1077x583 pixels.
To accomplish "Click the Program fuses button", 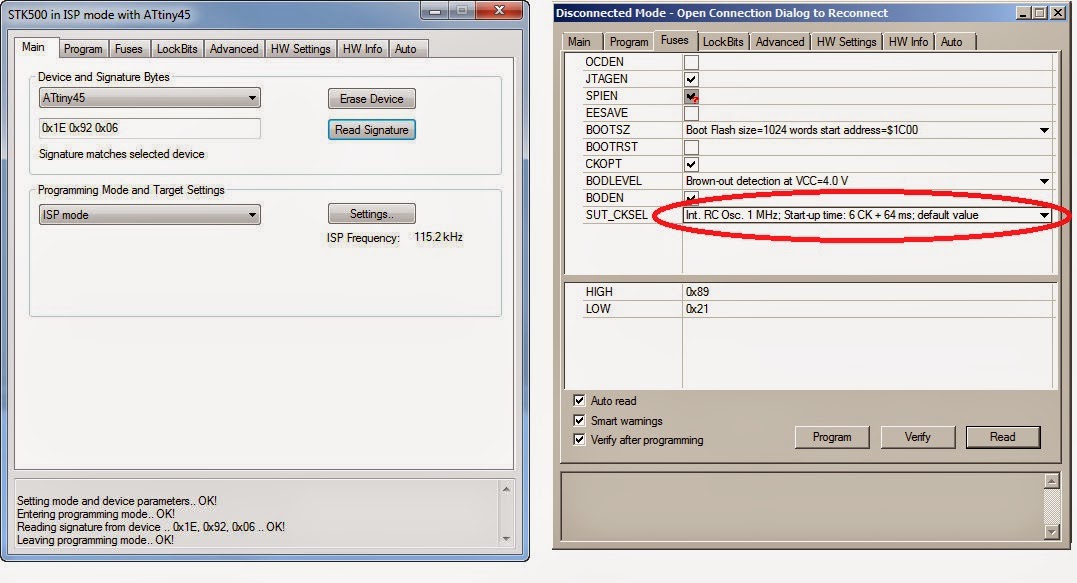I will [832, 437].
